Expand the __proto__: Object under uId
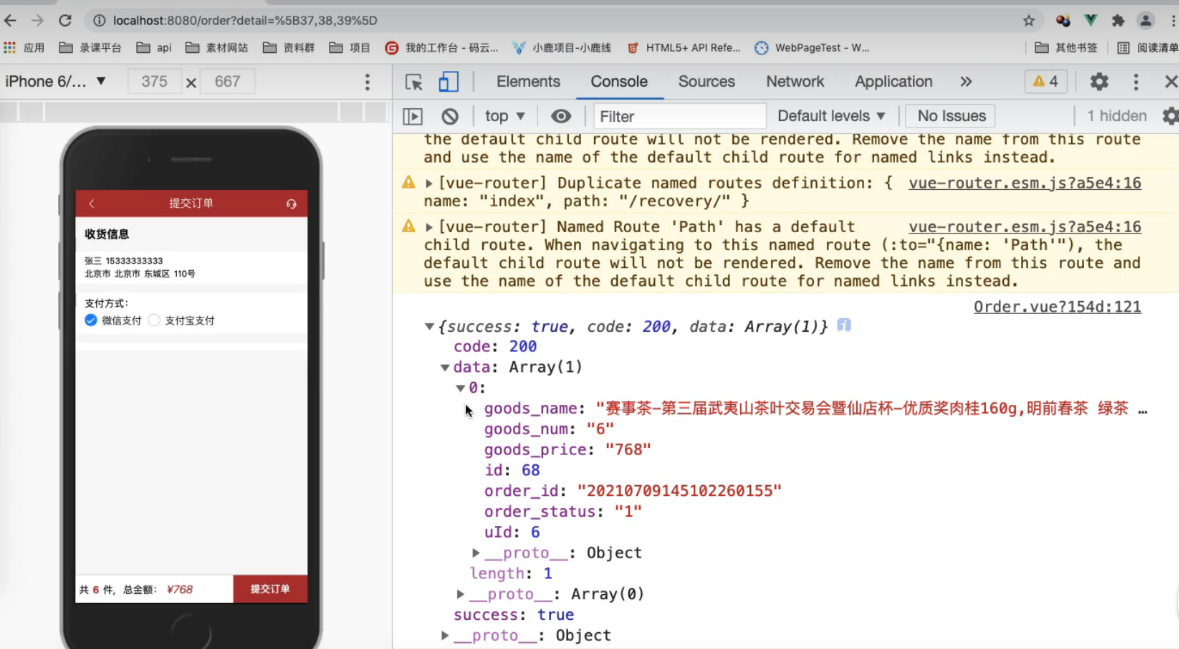Screen dimensions: 1179x649 [476, 553]
